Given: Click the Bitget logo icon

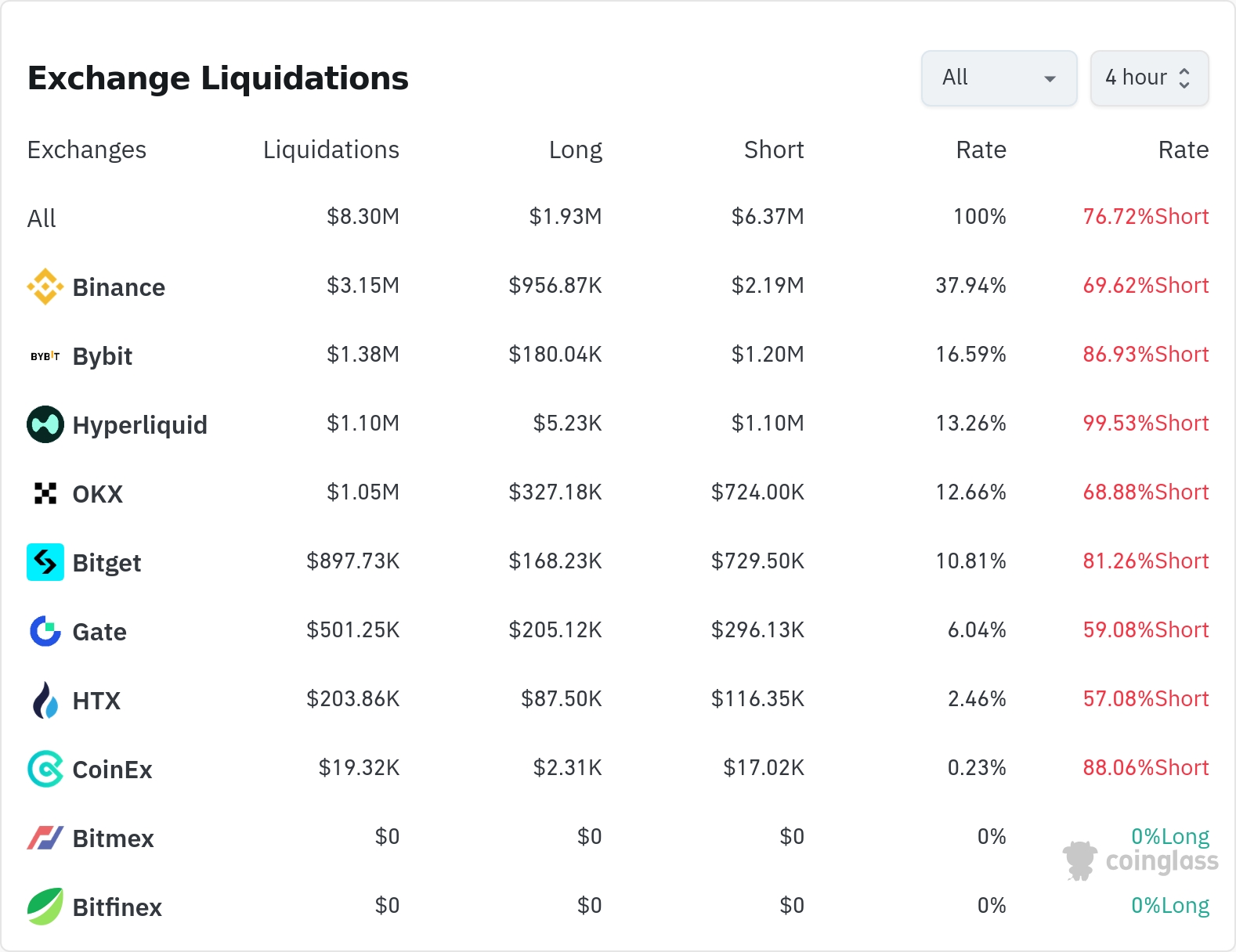Looking at the screenshot, I should [x=45, y=562].
